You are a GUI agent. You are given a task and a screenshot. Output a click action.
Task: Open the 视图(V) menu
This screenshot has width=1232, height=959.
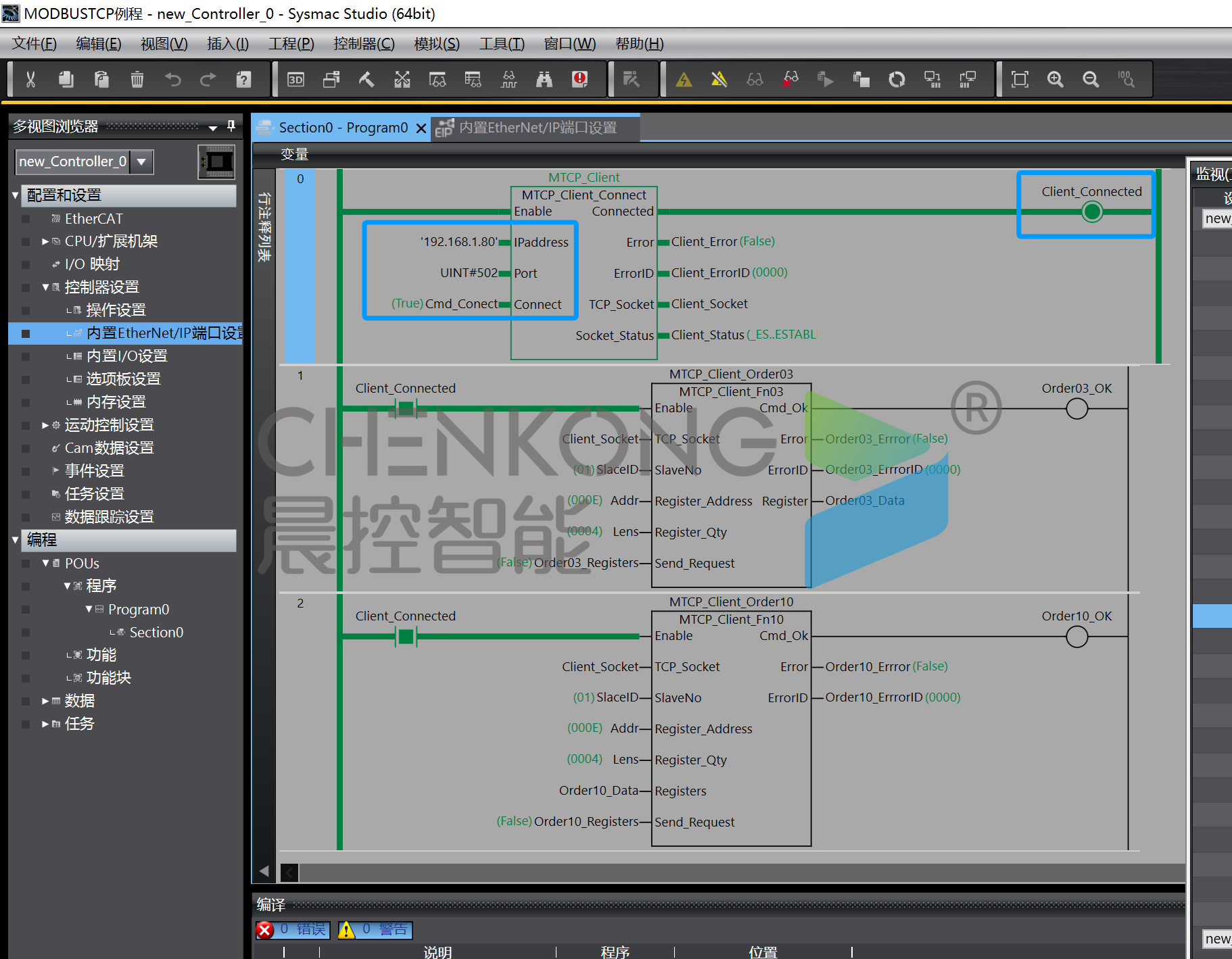[164, 44]
